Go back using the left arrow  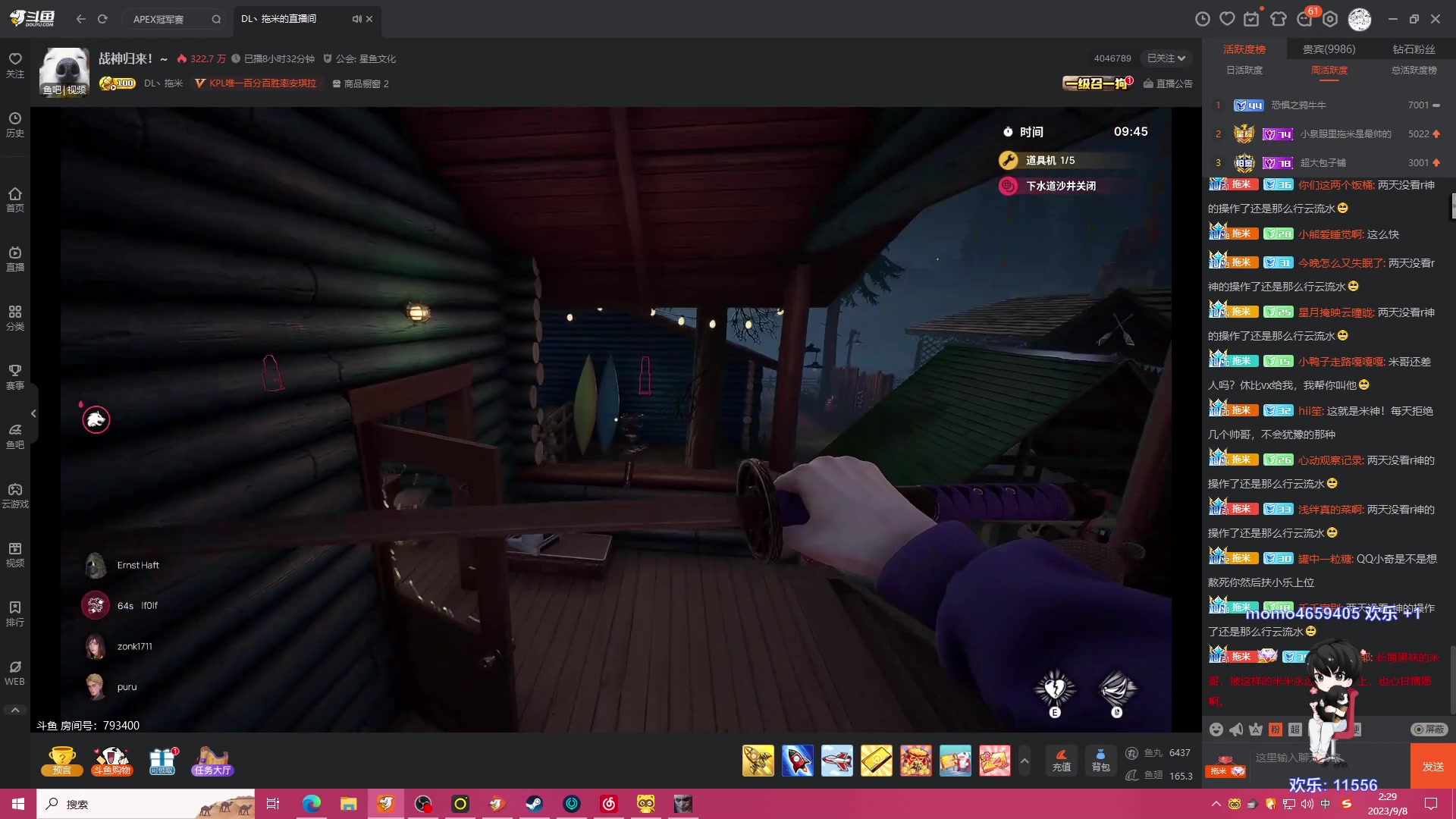80,19
